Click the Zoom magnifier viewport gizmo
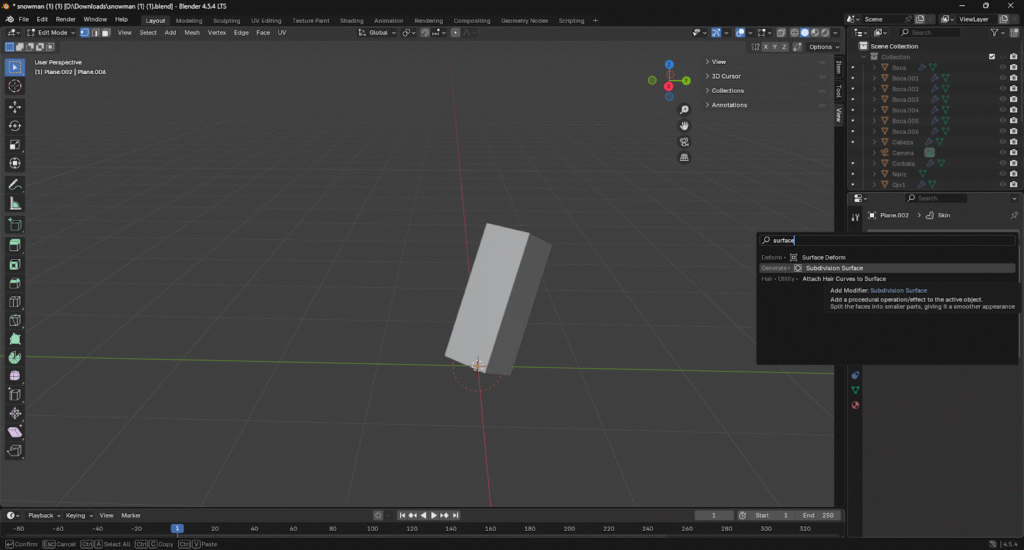The height and width of the screenshot is (550, 1024). (684, 109)
